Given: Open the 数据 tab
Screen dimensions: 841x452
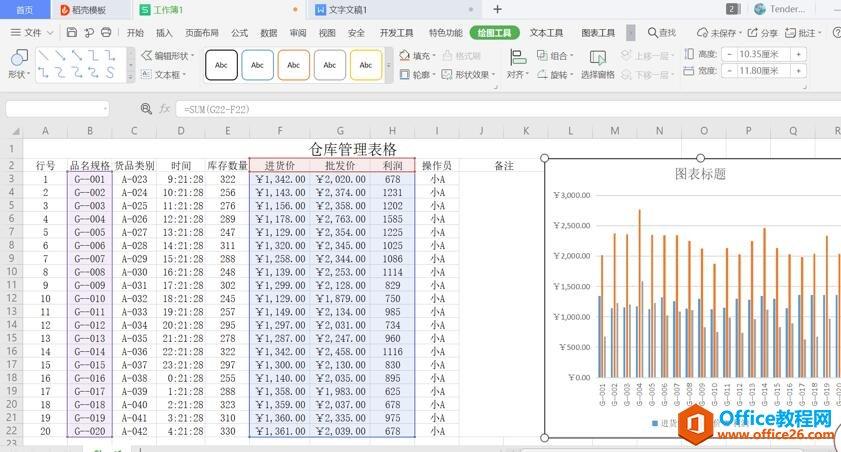Looking at the screenshot, I should coord(269,33).
